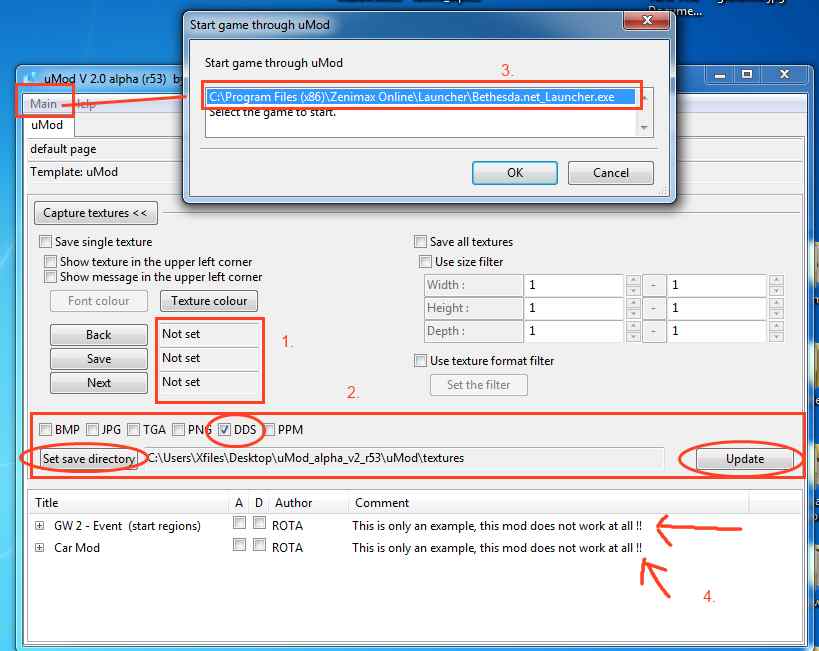
Task: Toggle the A checkbox for Car Mod
Action: 239,546
